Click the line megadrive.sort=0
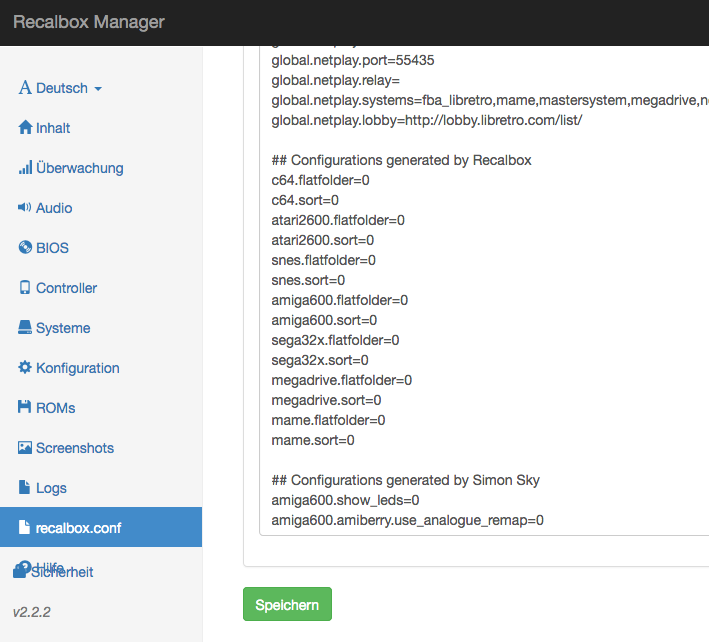This screenshot has height=642, width=709. [x=326, y=400]
